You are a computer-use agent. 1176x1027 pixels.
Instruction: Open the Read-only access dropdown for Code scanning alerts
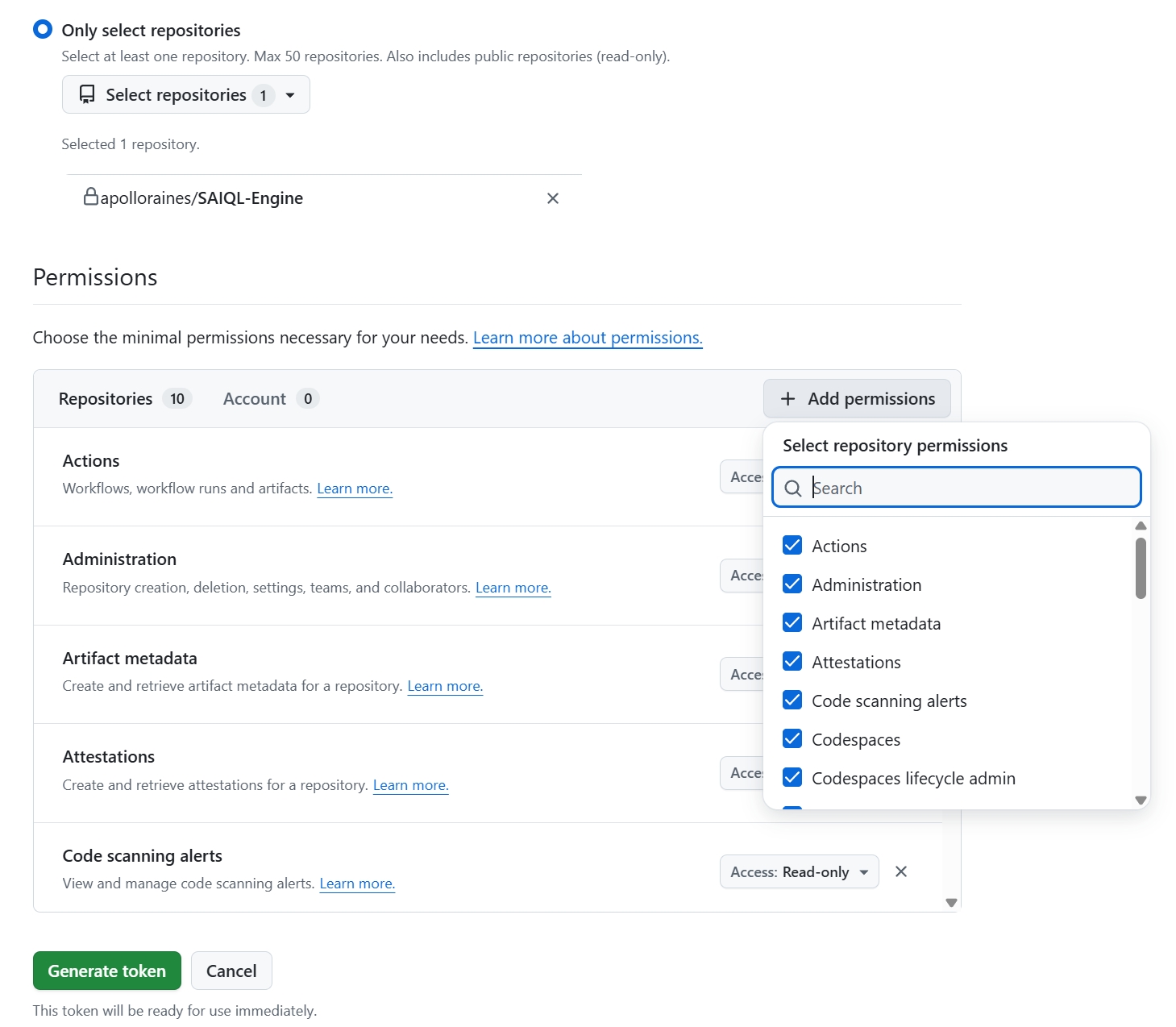pyautogui.click(x=798, y=871)
